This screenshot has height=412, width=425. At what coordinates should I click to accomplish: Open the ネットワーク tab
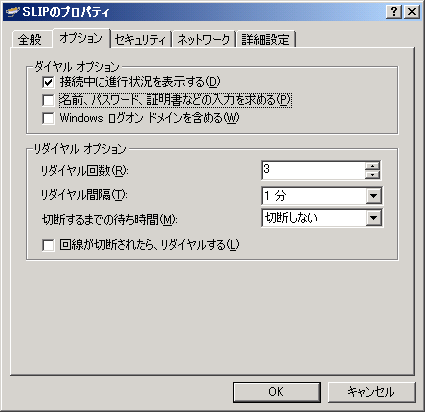(204, 39)
